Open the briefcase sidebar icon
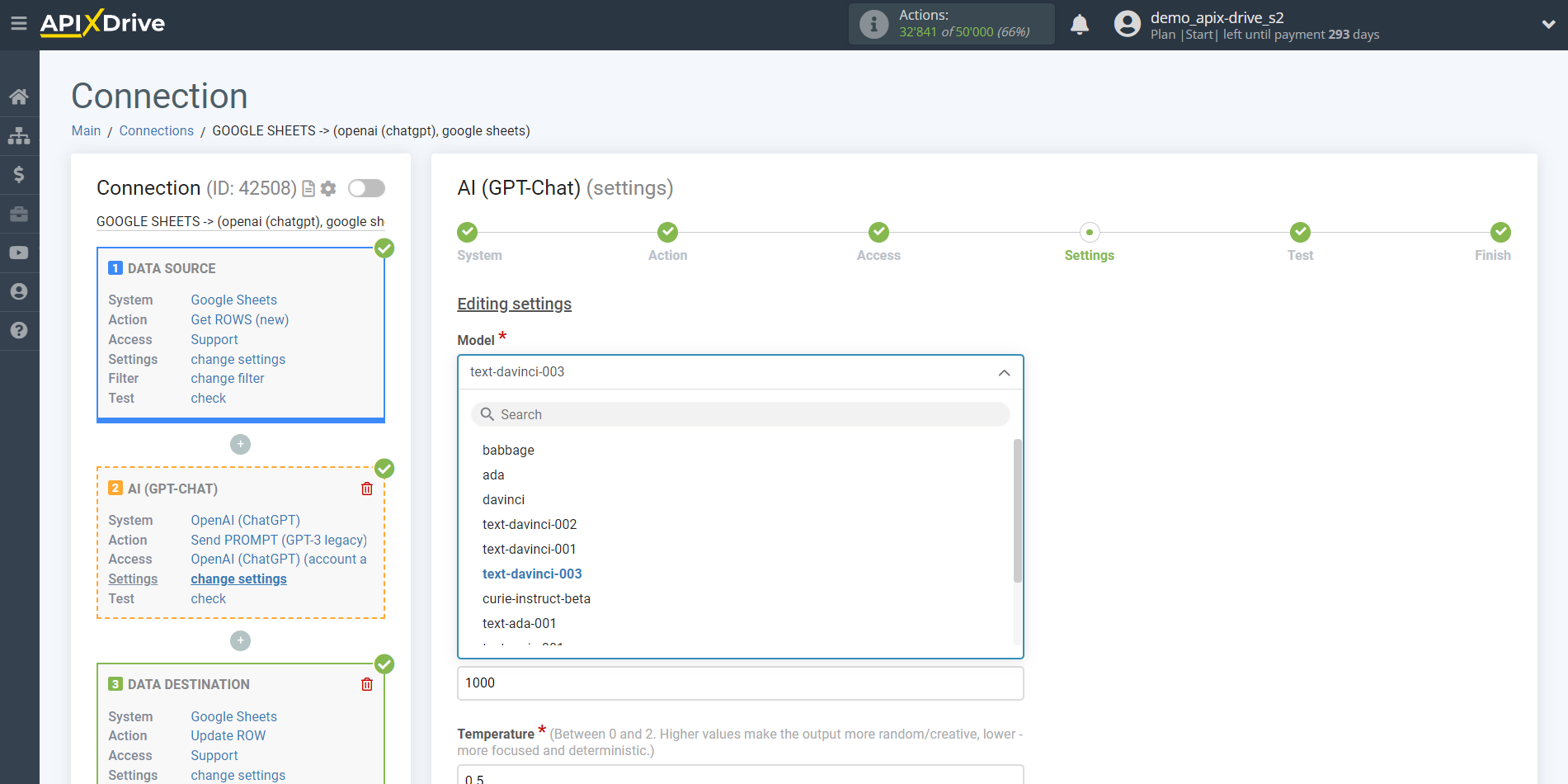1568x784 pixels. [x=19, y=214]
